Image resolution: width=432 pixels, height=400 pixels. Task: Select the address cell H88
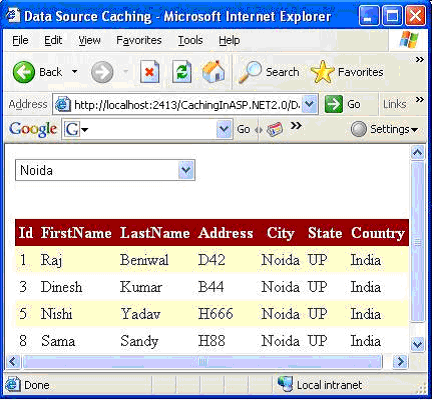point(212,341)
